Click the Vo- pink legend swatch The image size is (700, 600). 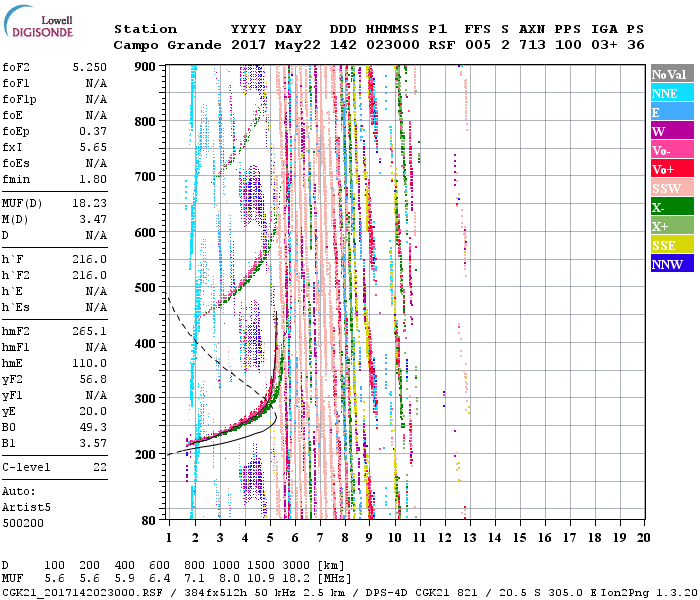tap(673, 150)
